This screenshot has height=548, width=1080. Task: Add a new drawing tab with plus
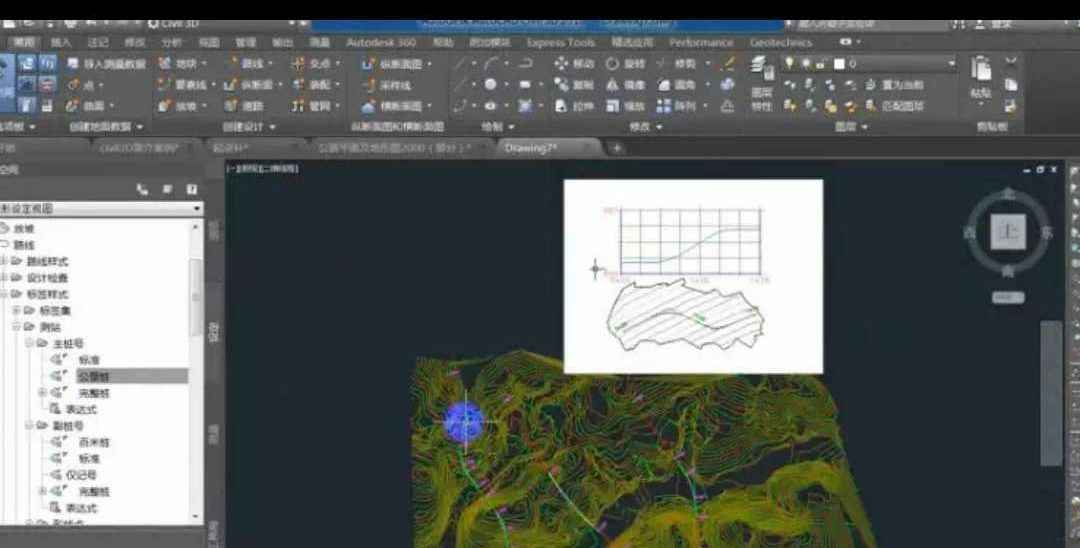pos(617,148)
